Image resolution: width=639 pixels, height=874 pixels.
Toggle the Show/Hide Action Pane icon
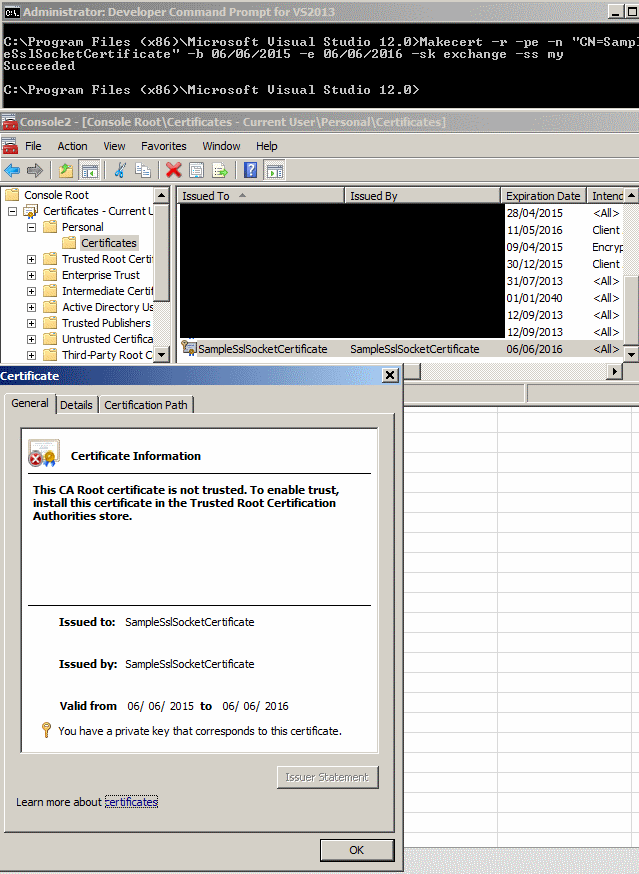pyautogui.click(x=274, y=171)
